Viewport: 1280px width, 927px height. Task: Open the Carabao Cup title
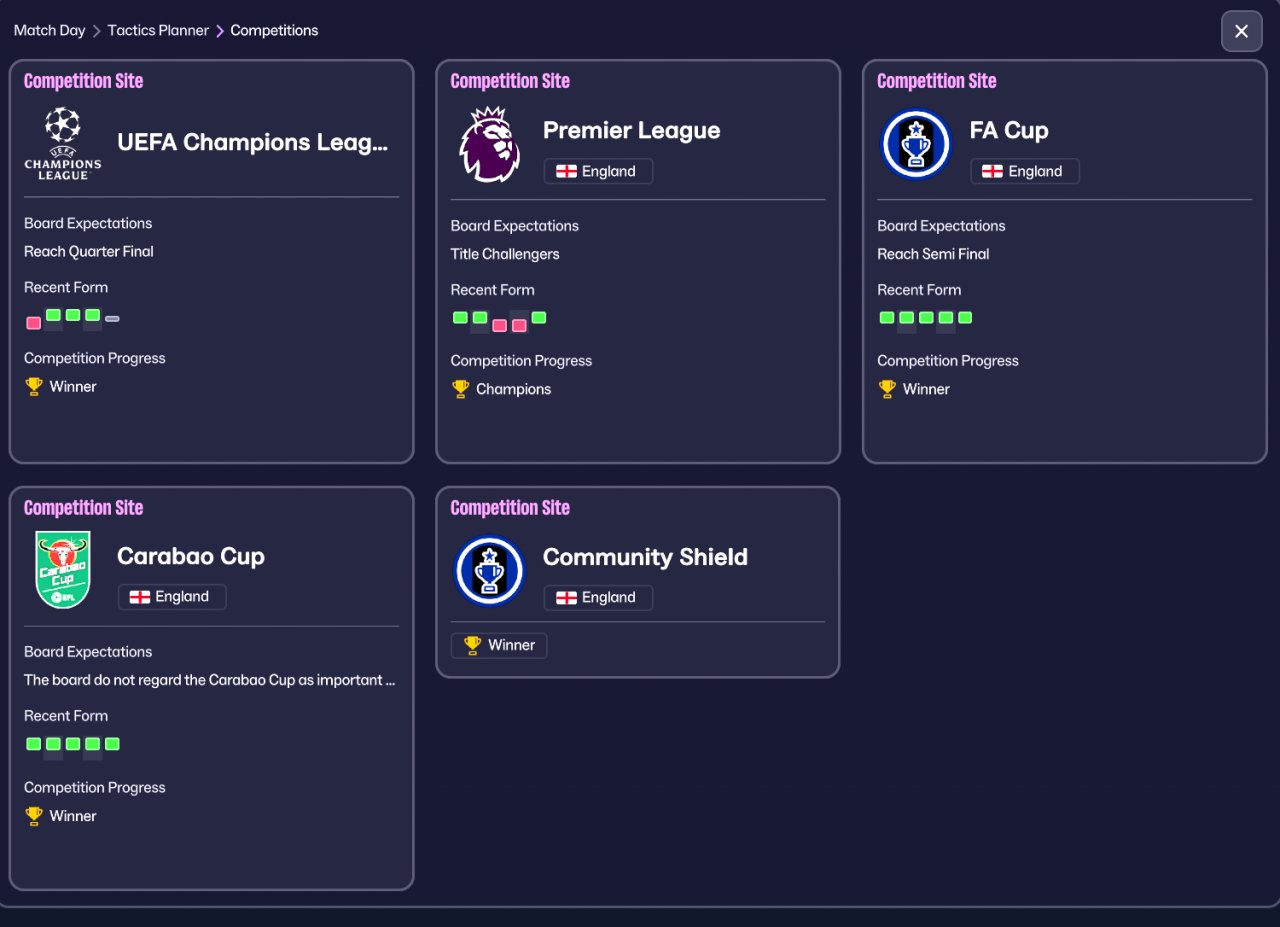(x=191, y=556)
